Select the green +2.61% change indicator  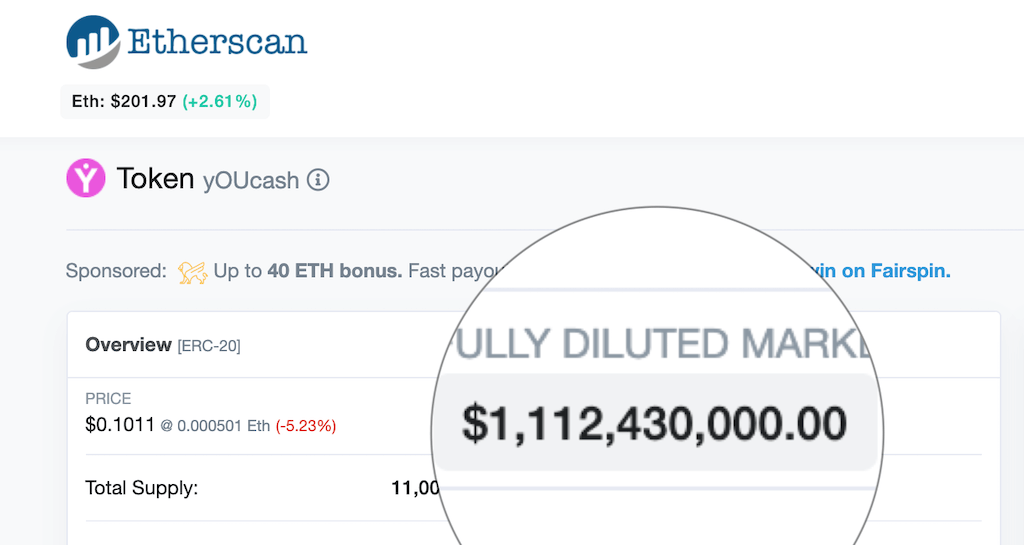(219, 102)
